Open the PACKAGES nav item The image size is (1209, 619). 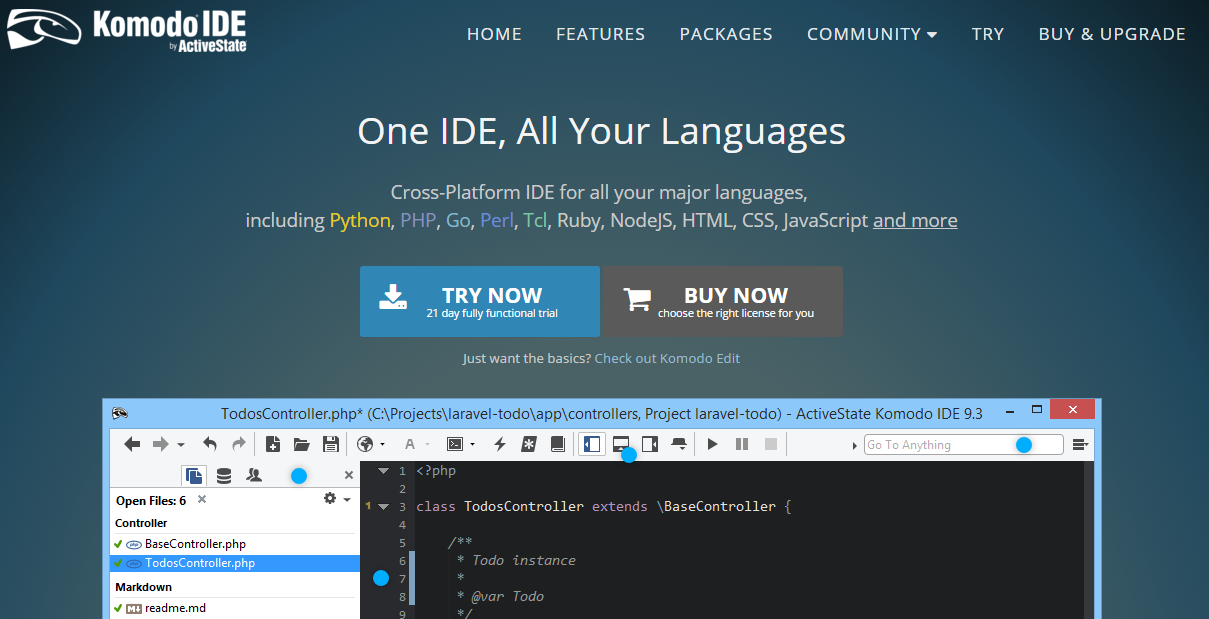726,34
